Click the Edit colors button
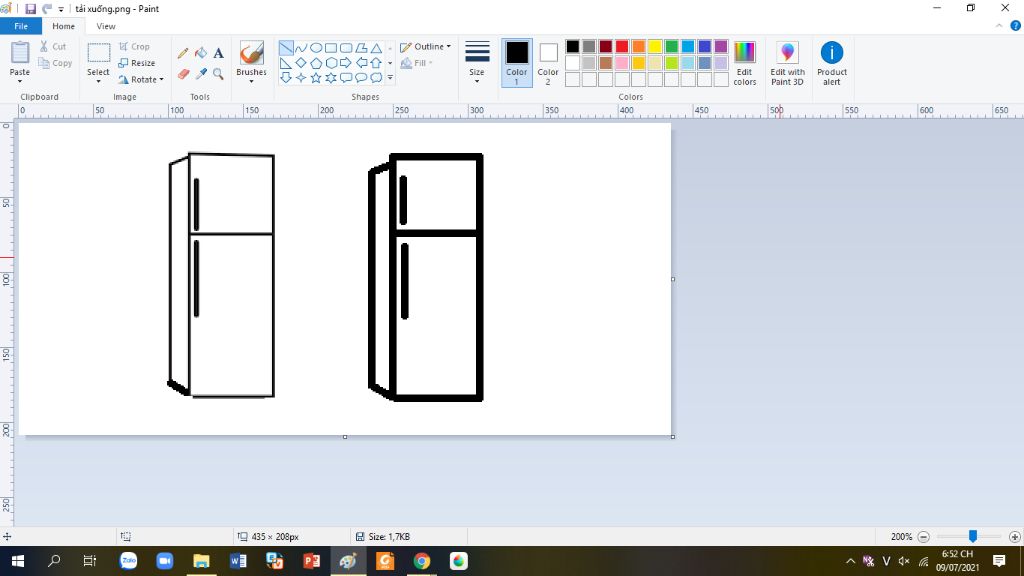 click(744, 63)
